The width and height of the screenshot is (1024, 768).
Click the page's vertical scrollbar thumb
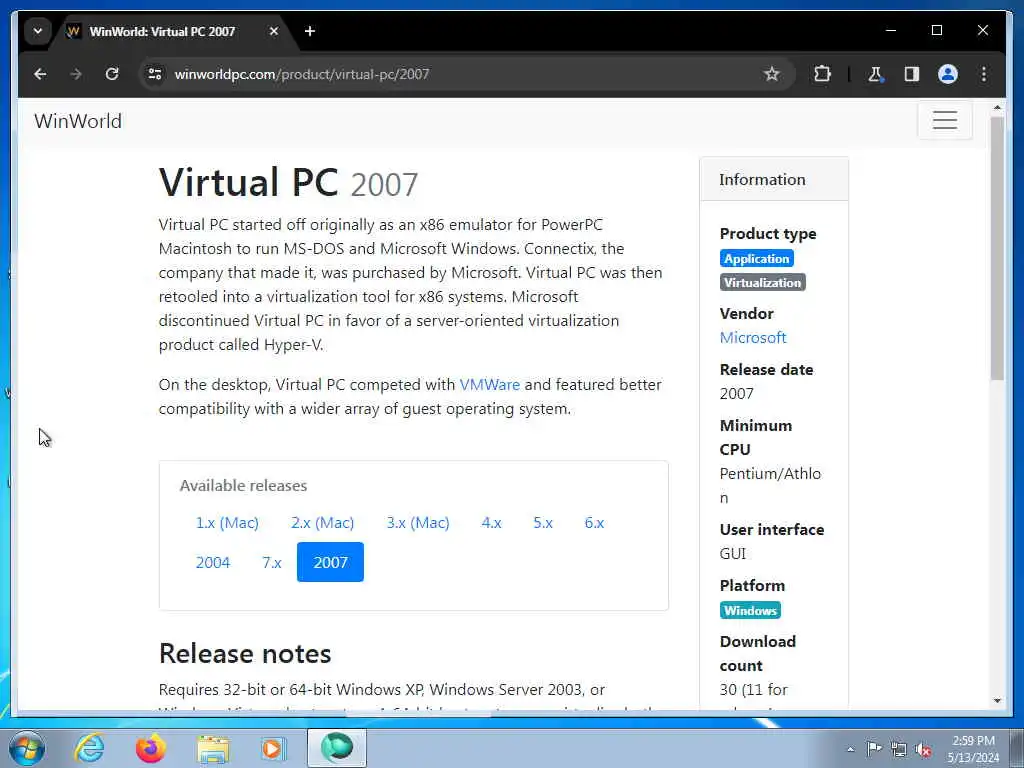(x=997, y=248)
